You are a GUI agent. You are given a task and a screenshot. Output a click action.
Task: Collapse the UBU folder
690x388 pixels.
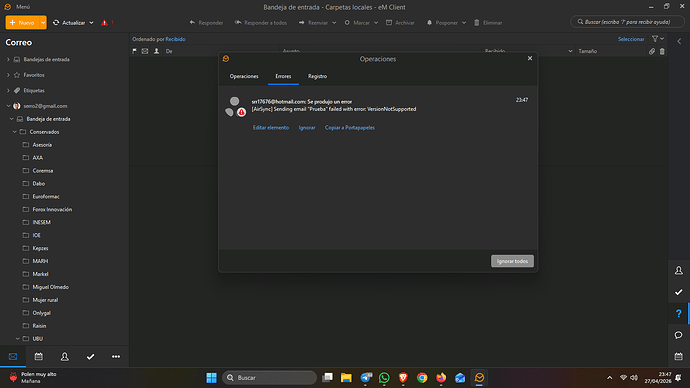pyautogui.click(x=18, y=339)
